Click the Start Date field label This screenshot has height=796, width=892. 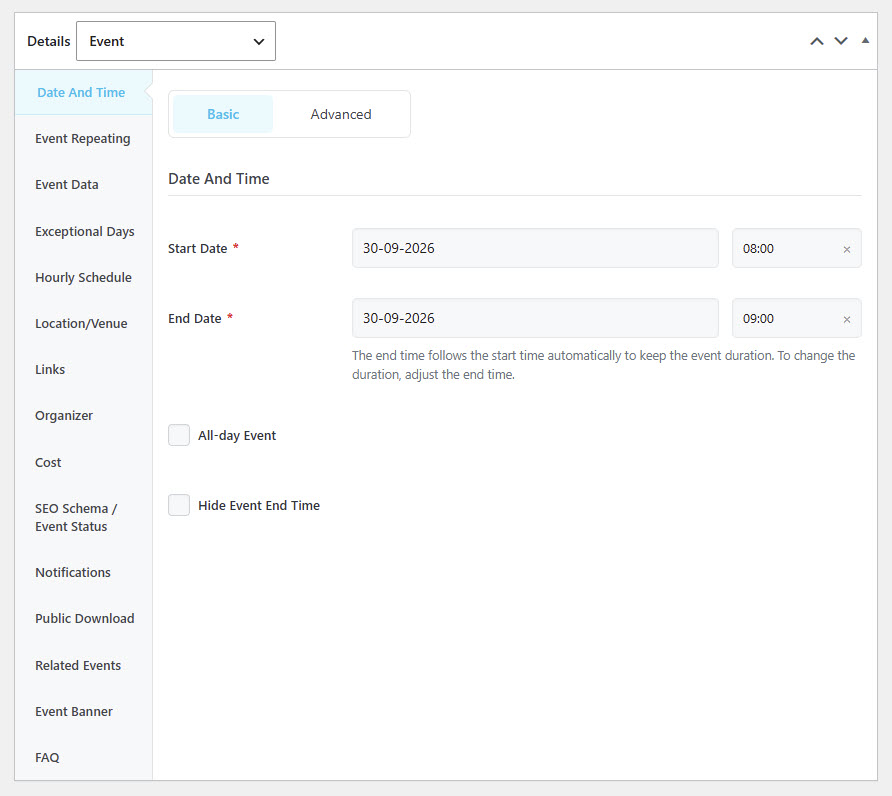197,249
